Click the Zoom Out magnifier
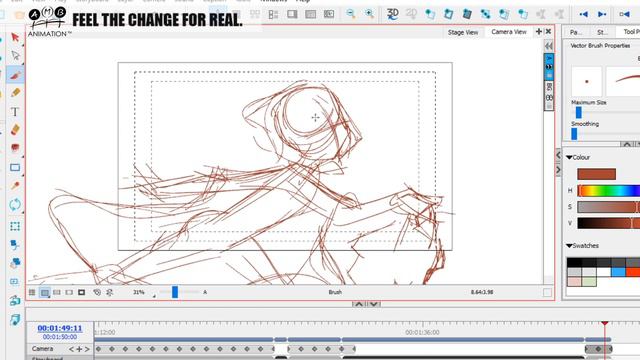 [351, 14]
